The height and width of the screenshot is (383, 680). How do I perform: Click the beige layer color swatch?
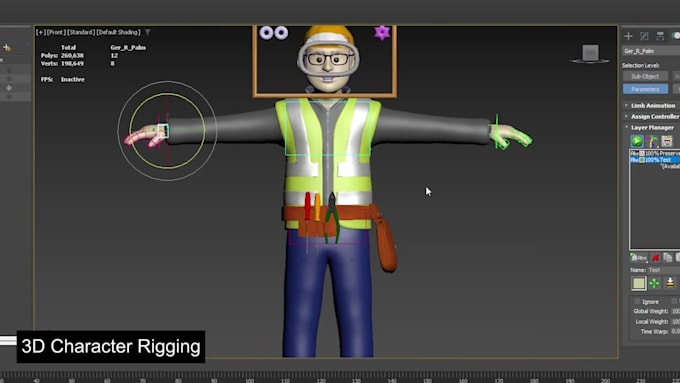[x=639, y=283]
